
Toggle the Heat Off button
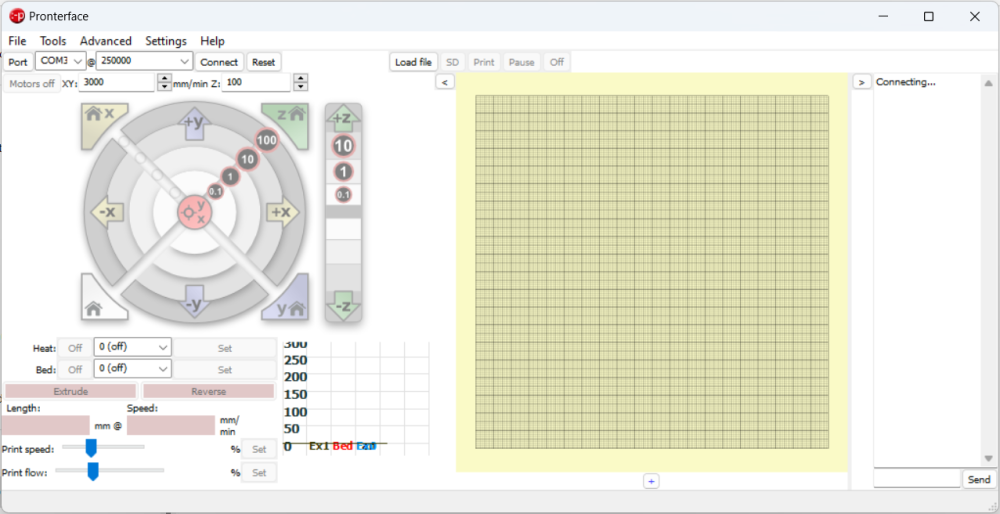pos(74,348)
